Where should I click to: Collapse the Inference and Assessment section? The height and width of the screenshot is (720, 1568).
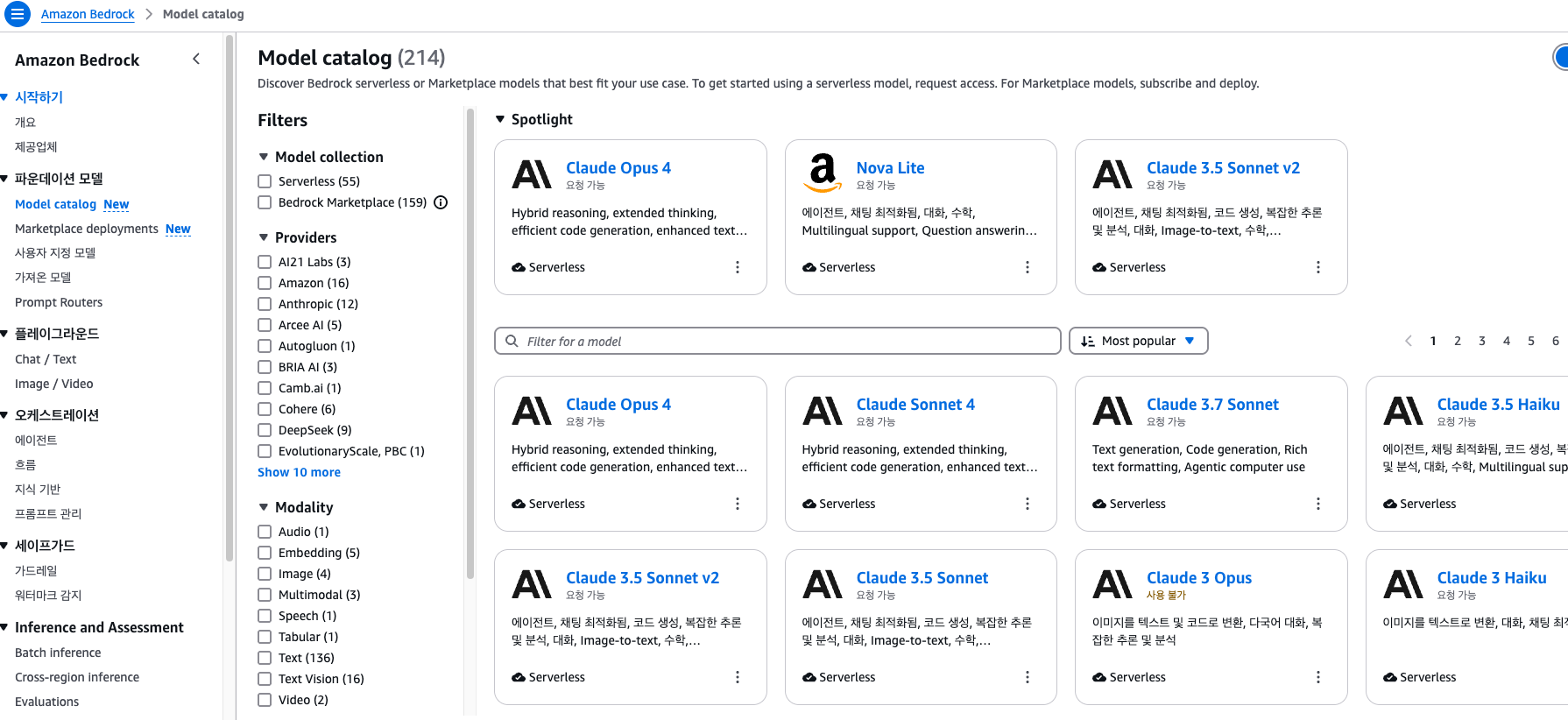click(x=4, y=627)
